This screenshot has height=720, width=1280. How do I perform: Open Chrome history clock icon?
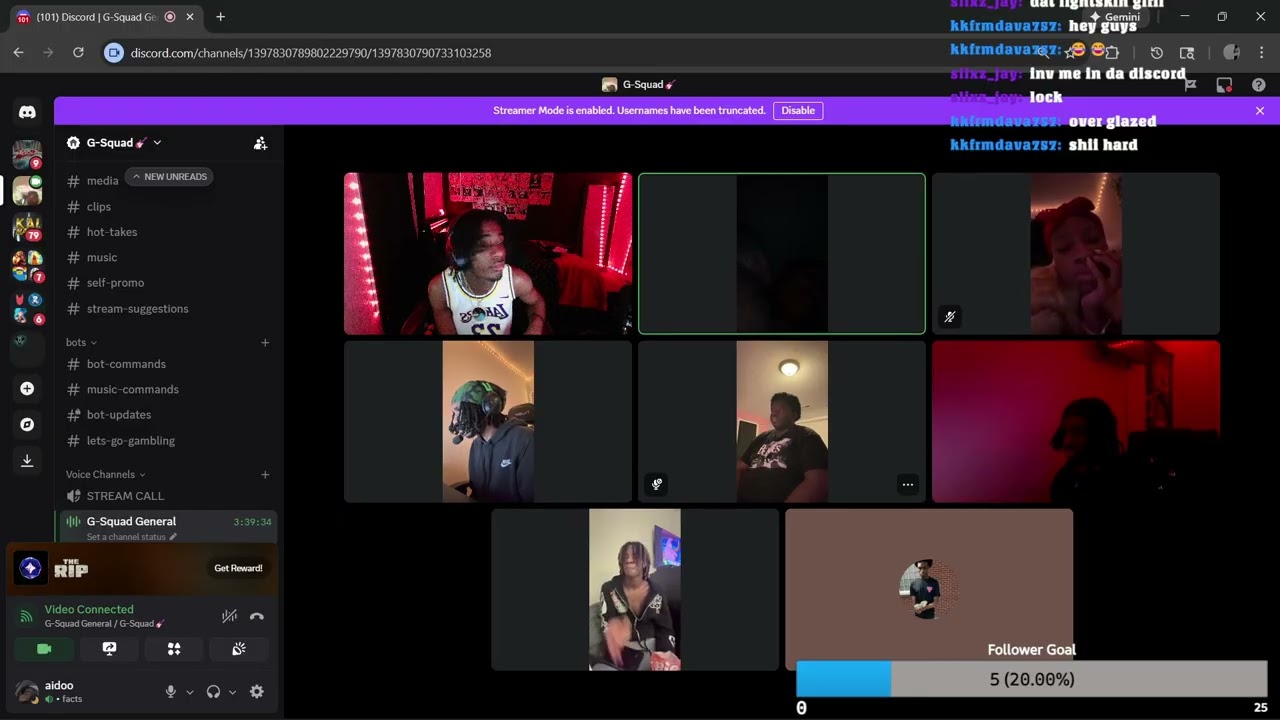point(1156,53)
